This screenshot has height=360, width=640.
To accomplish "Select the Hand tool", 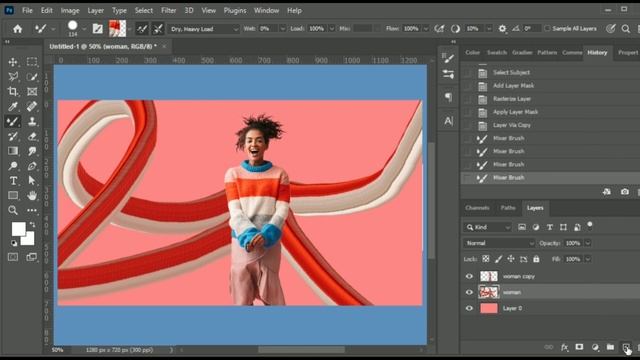I will tap(32, 196).
